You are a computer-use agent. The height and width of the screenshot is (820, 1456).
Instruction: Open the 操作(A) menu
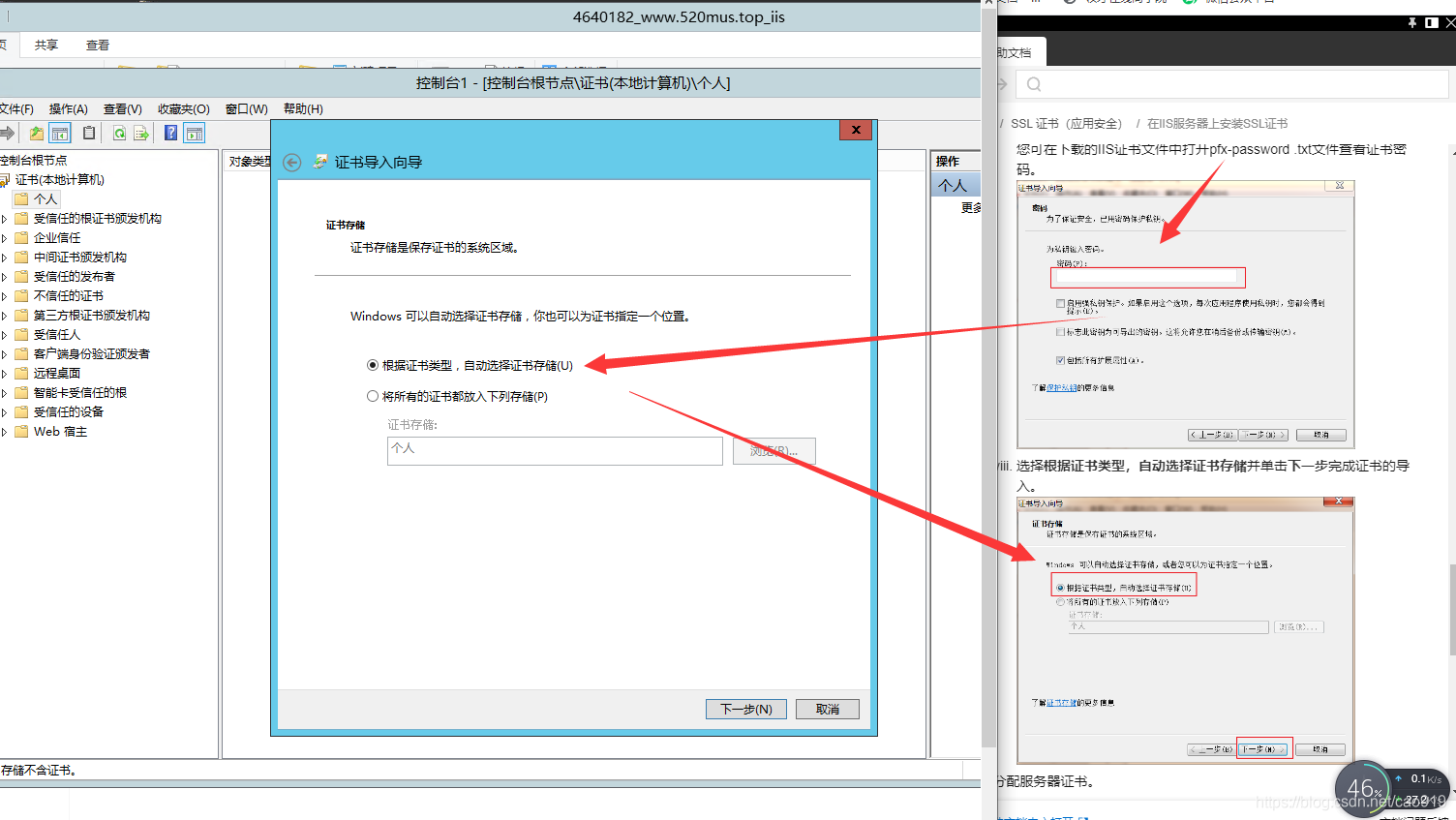69,109
